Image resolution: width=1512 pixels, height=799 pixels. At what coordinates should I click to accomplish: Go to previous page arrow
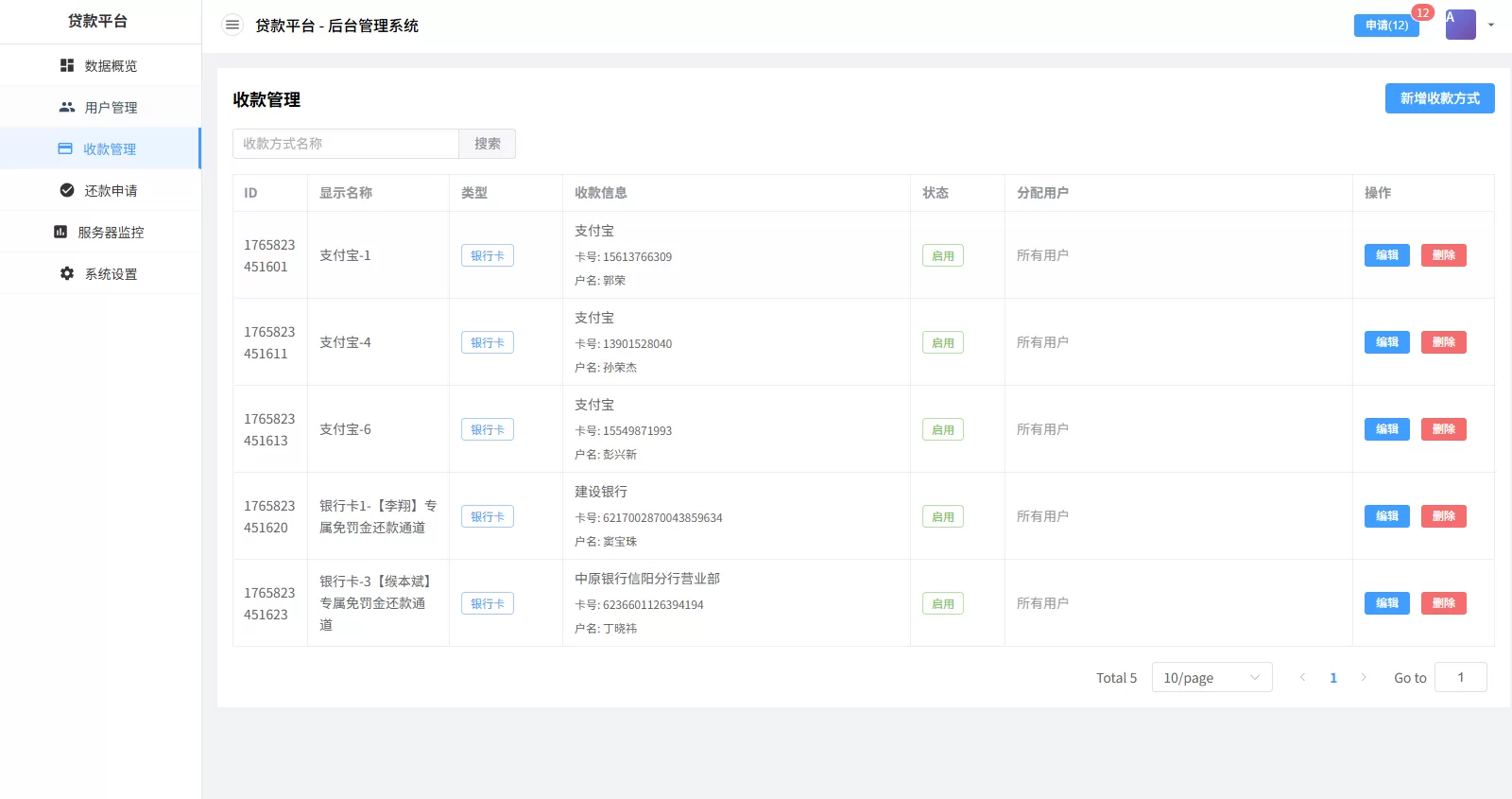pos(1302,677)
